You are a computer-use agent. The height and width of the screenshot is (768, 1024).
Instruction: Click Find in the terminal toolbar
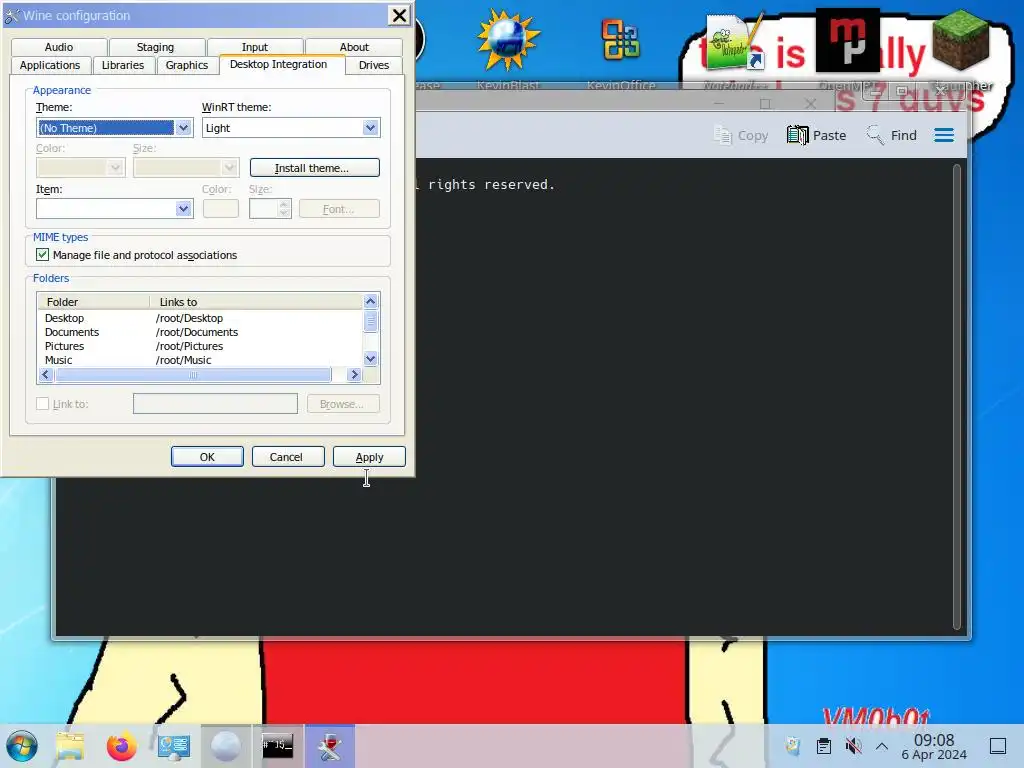point(891,135)
